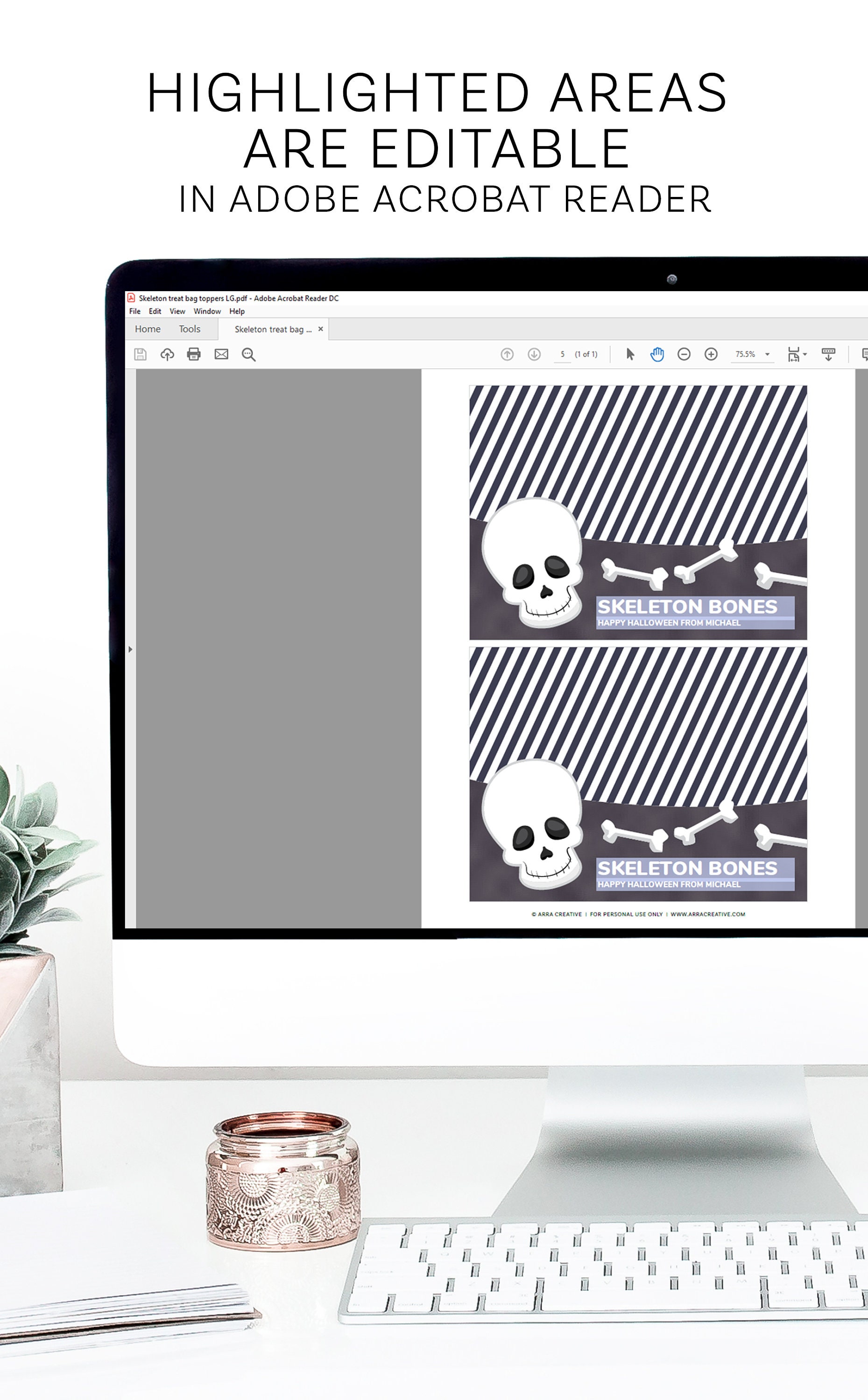
Task: Select the Hand tool
Action: coord(657,355)
